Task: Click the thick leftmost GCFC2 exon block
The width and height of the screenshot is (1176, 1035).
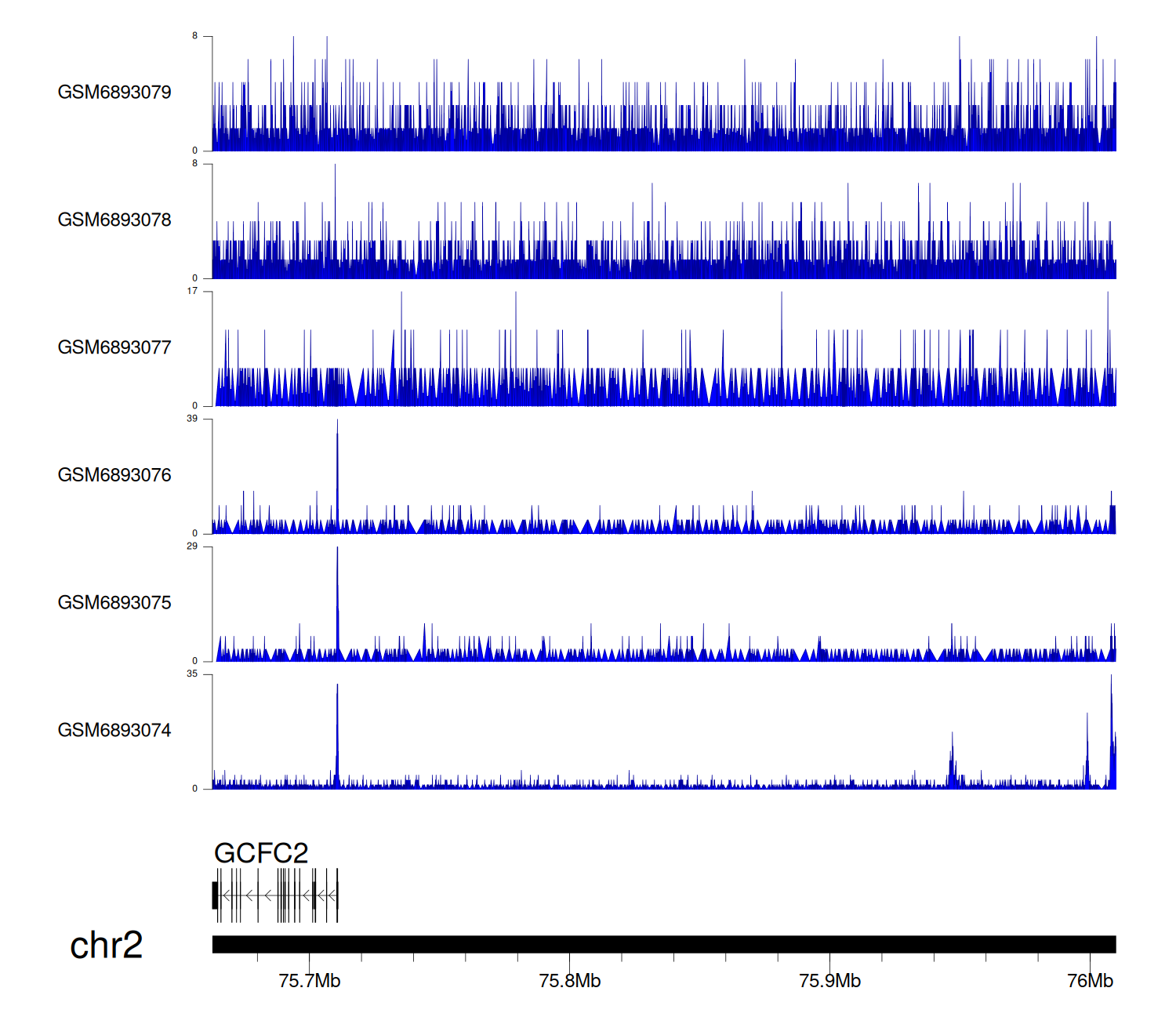Action: tap(215, 895)
